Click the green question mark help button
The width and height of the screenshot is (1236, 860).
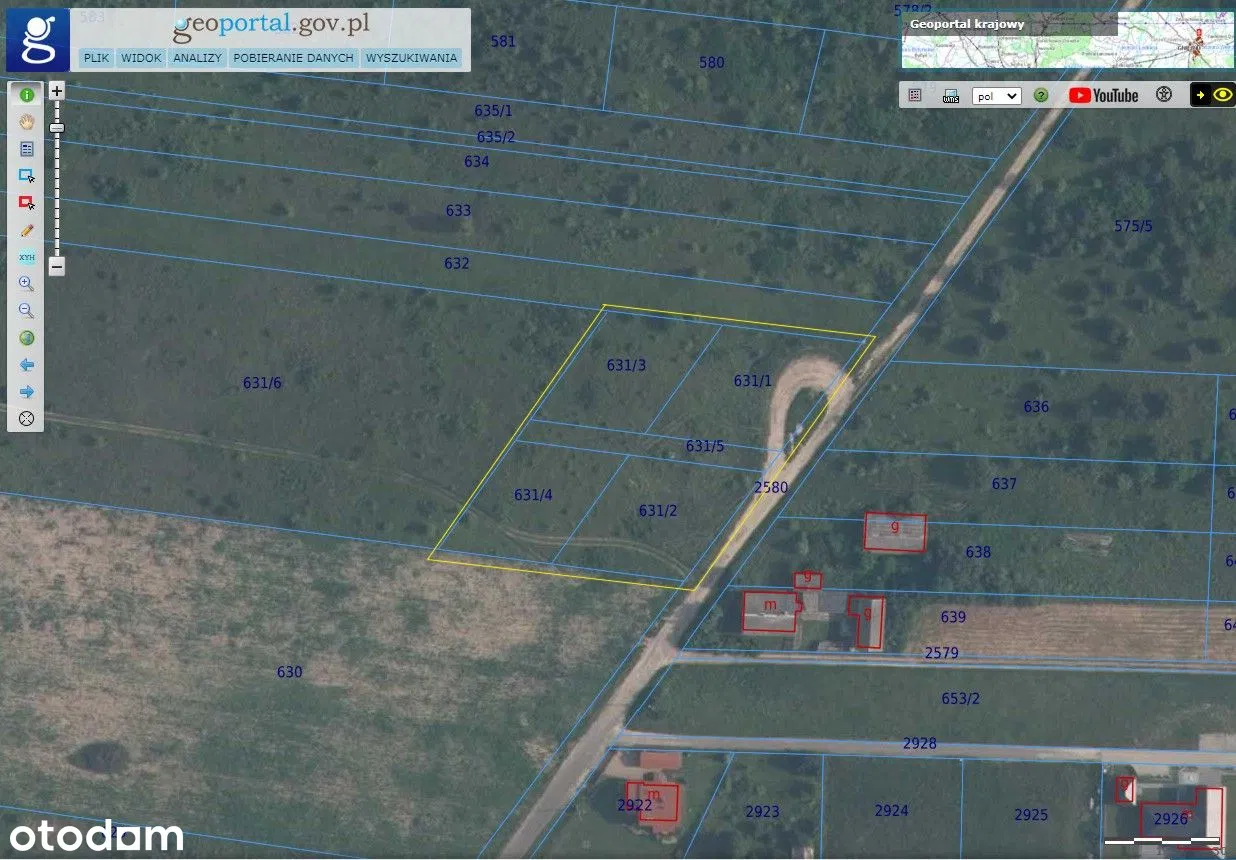tap(1041, 96)
